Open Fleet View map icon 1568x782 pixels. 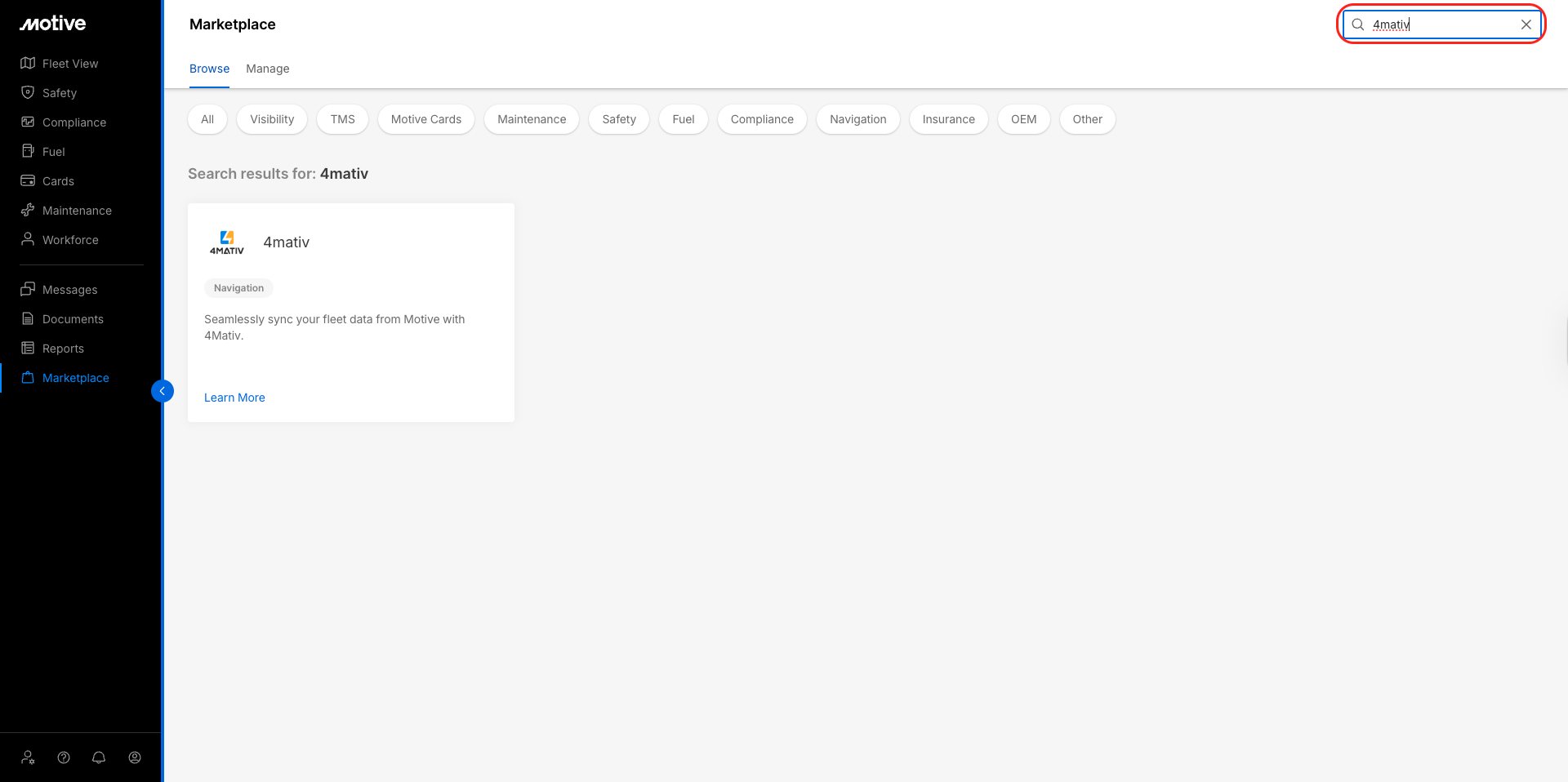[x=28, y=63]
